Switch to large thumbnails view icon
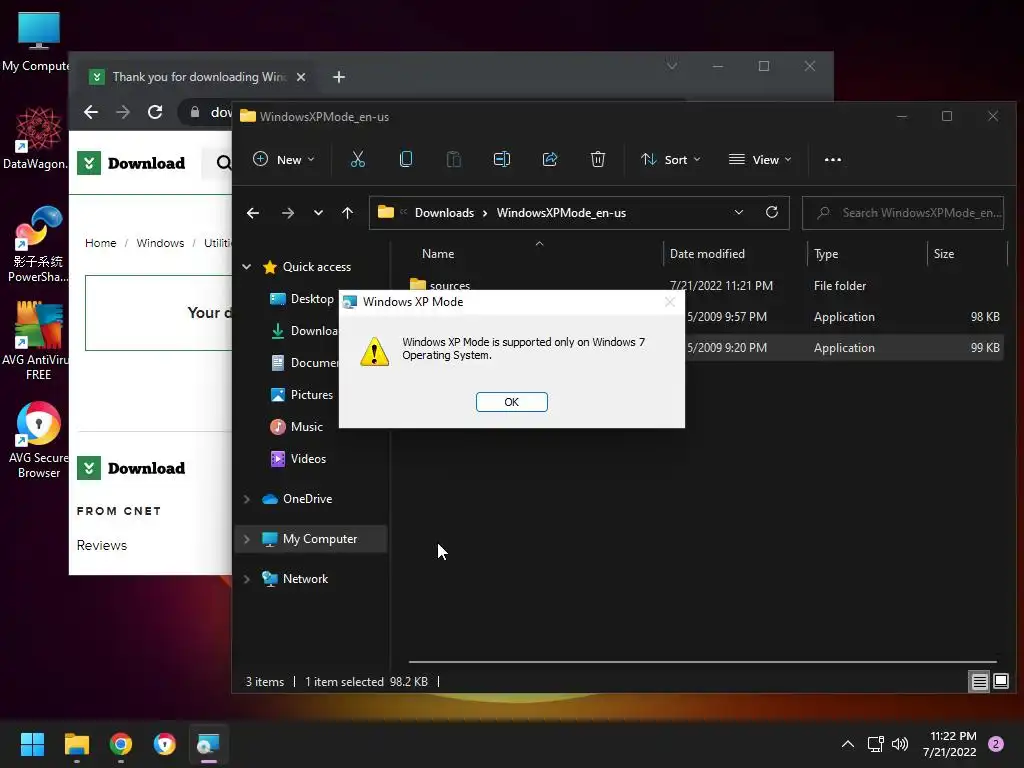Image resolution: width=1024 pixels, height=768 pixels. point(1000,682)
